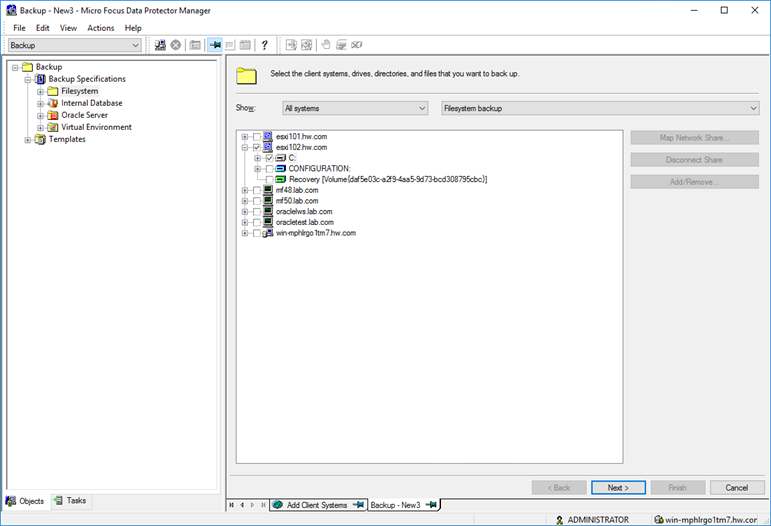Click the < Back button
This screenshot has height=526, width=771.
pos(559,488)
